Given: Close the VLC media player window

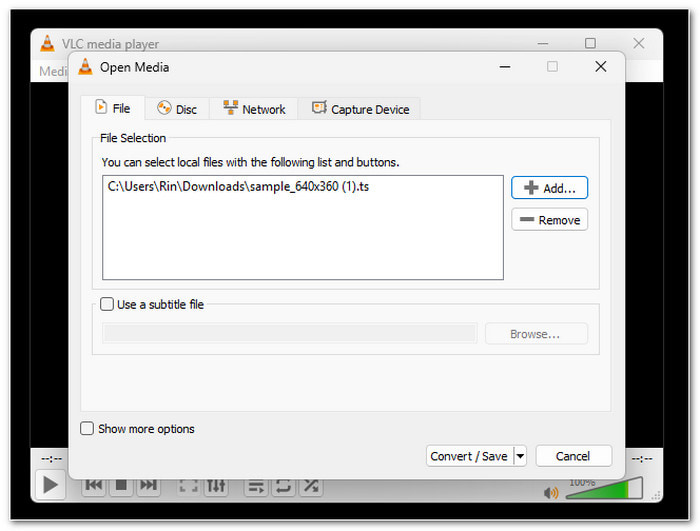Looking at the screenshot, I should pyautogui.click(x=639, y=43).
